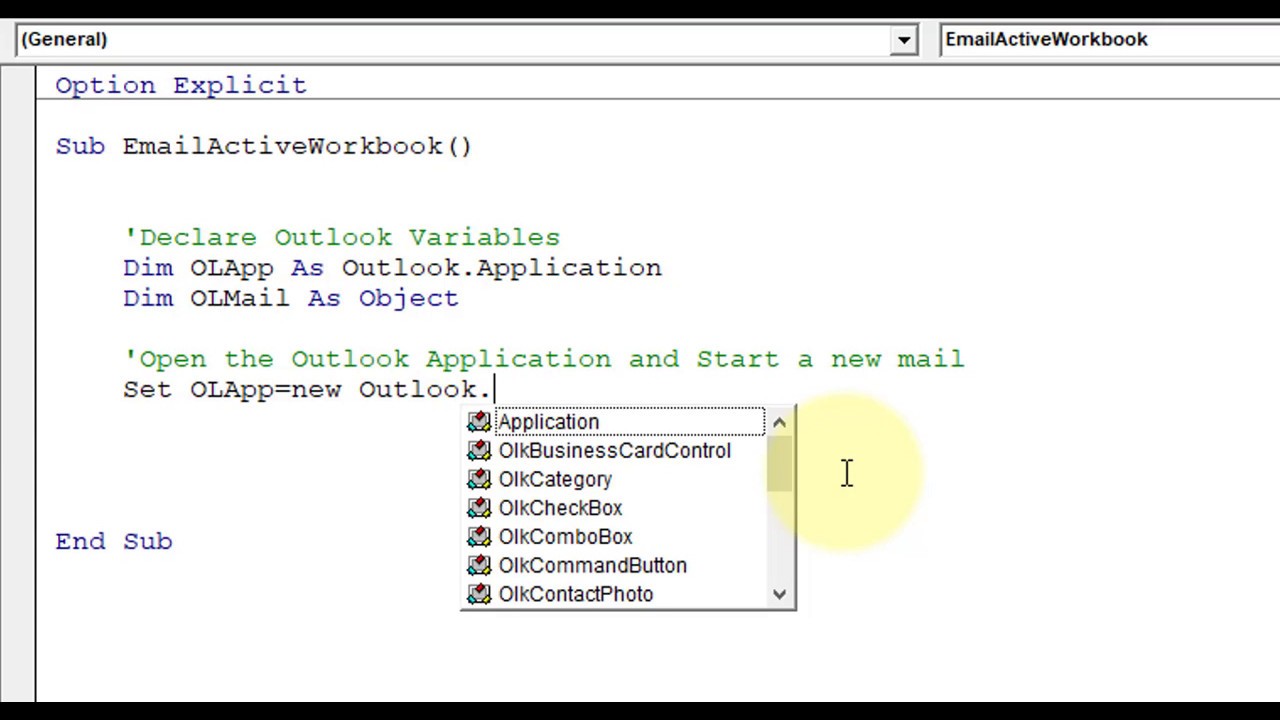This screenshot has height=720, width=1280.
Task: Click the autocomplete list scroll down arrow
Action: (x=779, y=594)
